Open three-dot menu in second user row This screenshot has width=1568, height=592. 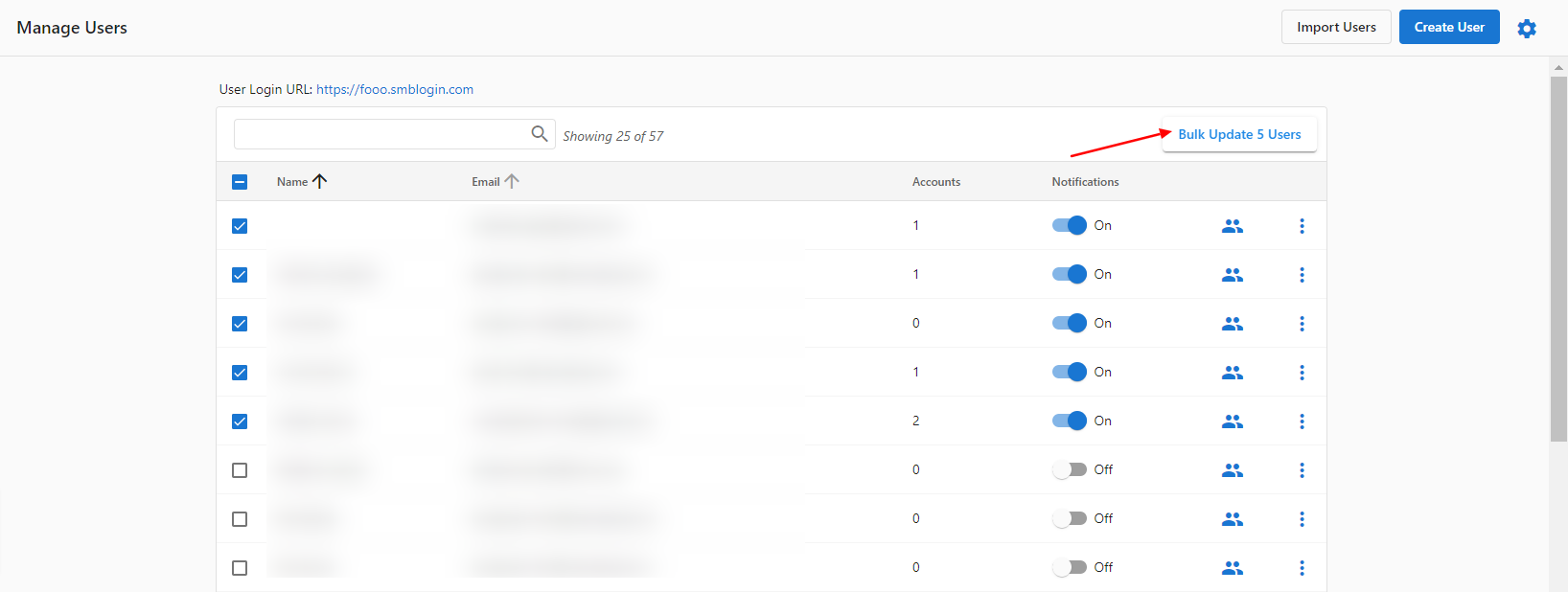tap(1302, 275)
